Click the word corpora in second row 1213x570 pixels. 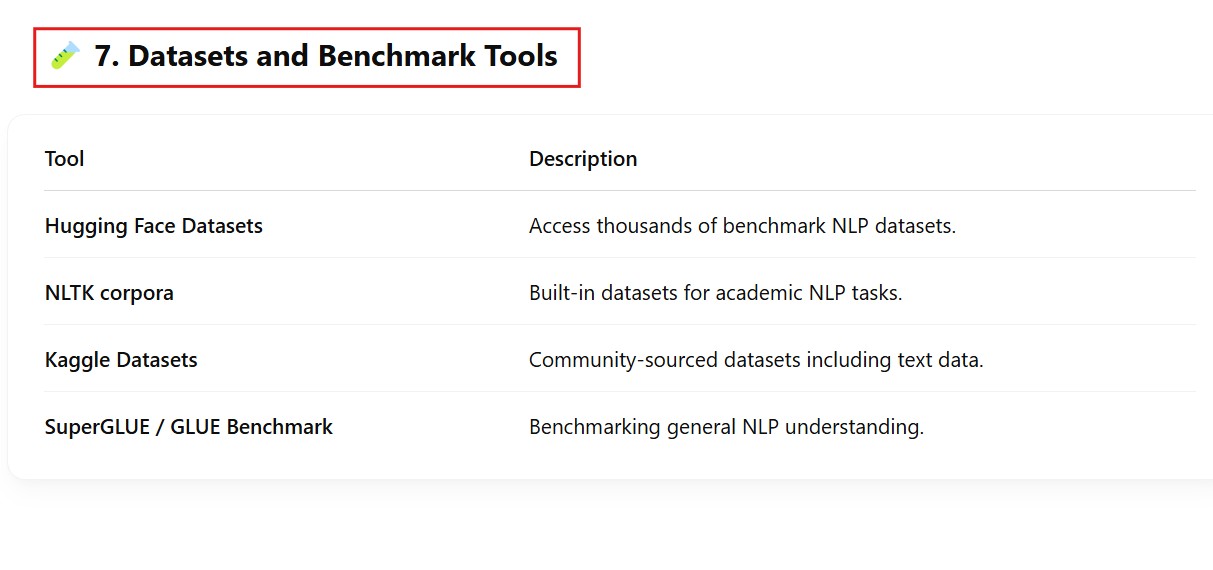coord(137,293)
